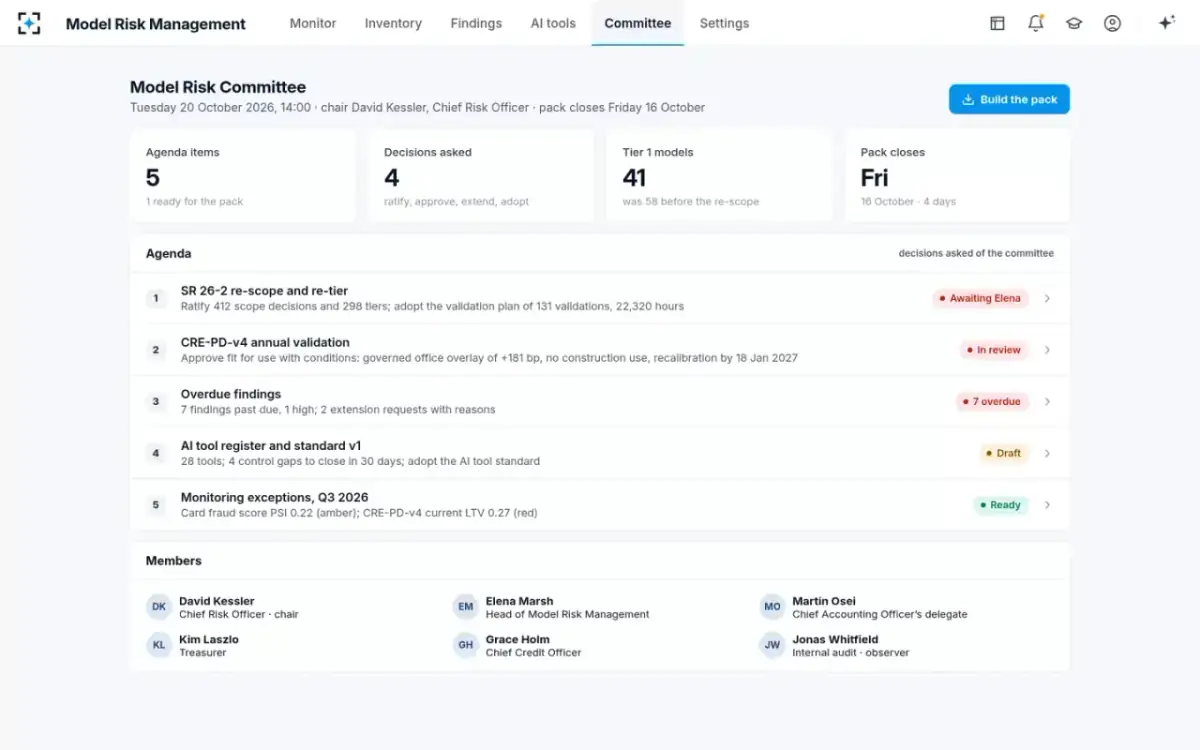Click Elena Marsh's EM avatar
Image resolution: width=1200 pixels, height=750 pixels.
(466, 607)
